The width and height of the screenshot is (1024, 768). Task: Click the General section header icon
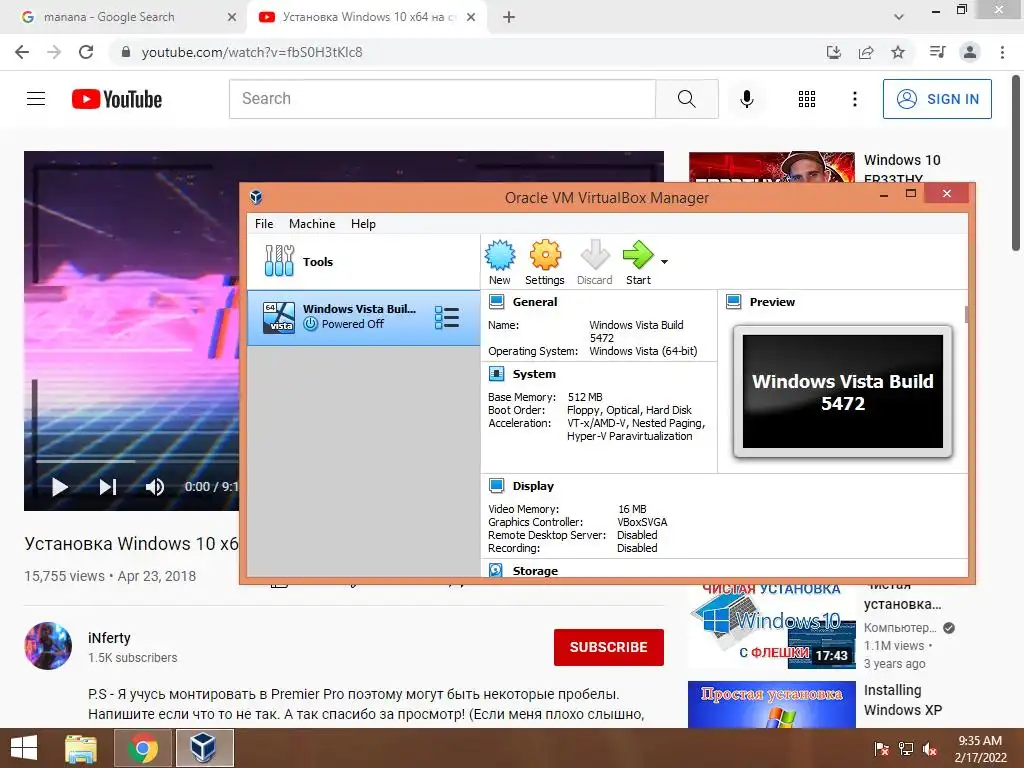(x=496, y=302)
